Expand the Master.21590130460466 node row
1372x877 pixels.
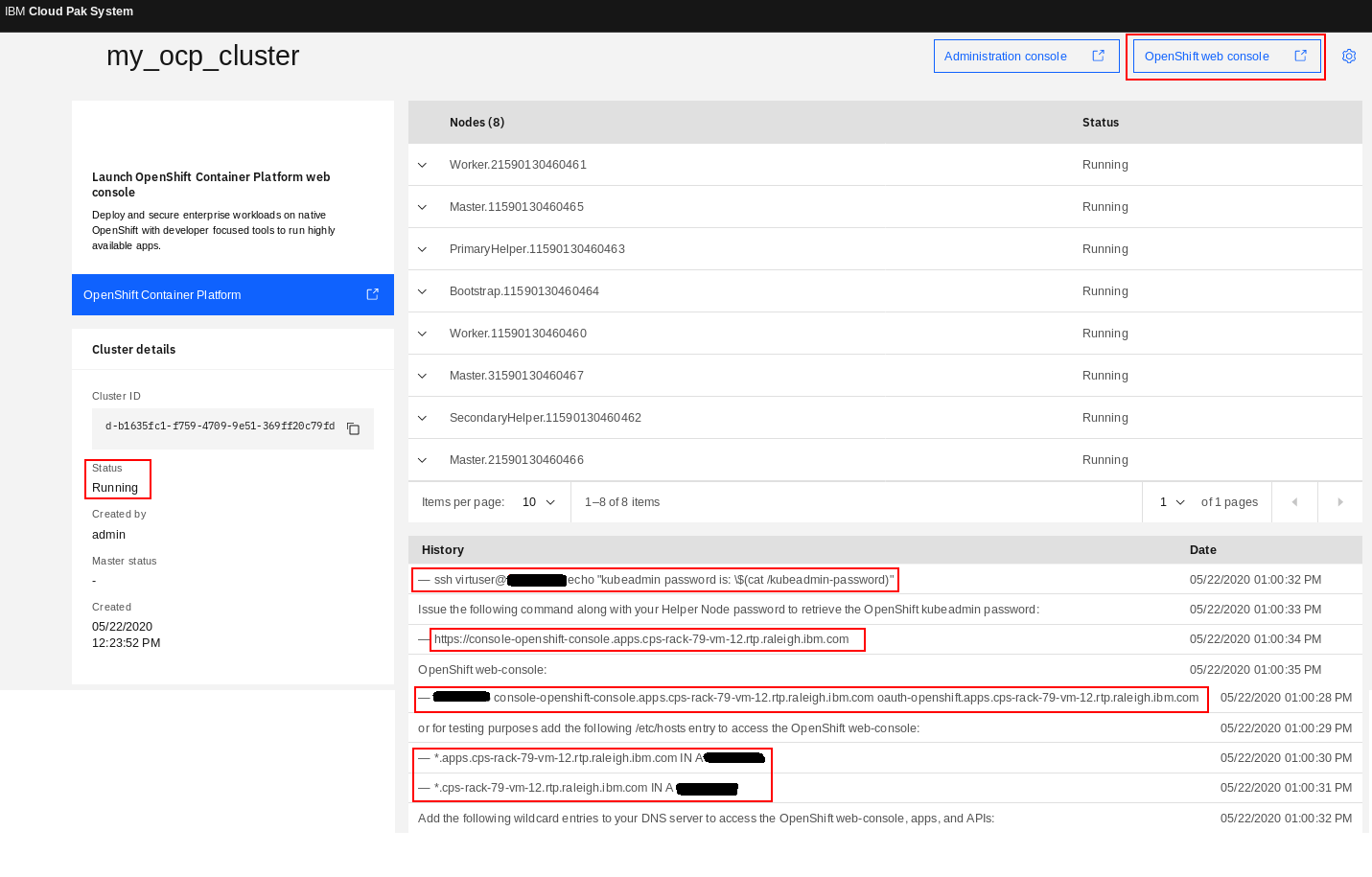point(422,460)
